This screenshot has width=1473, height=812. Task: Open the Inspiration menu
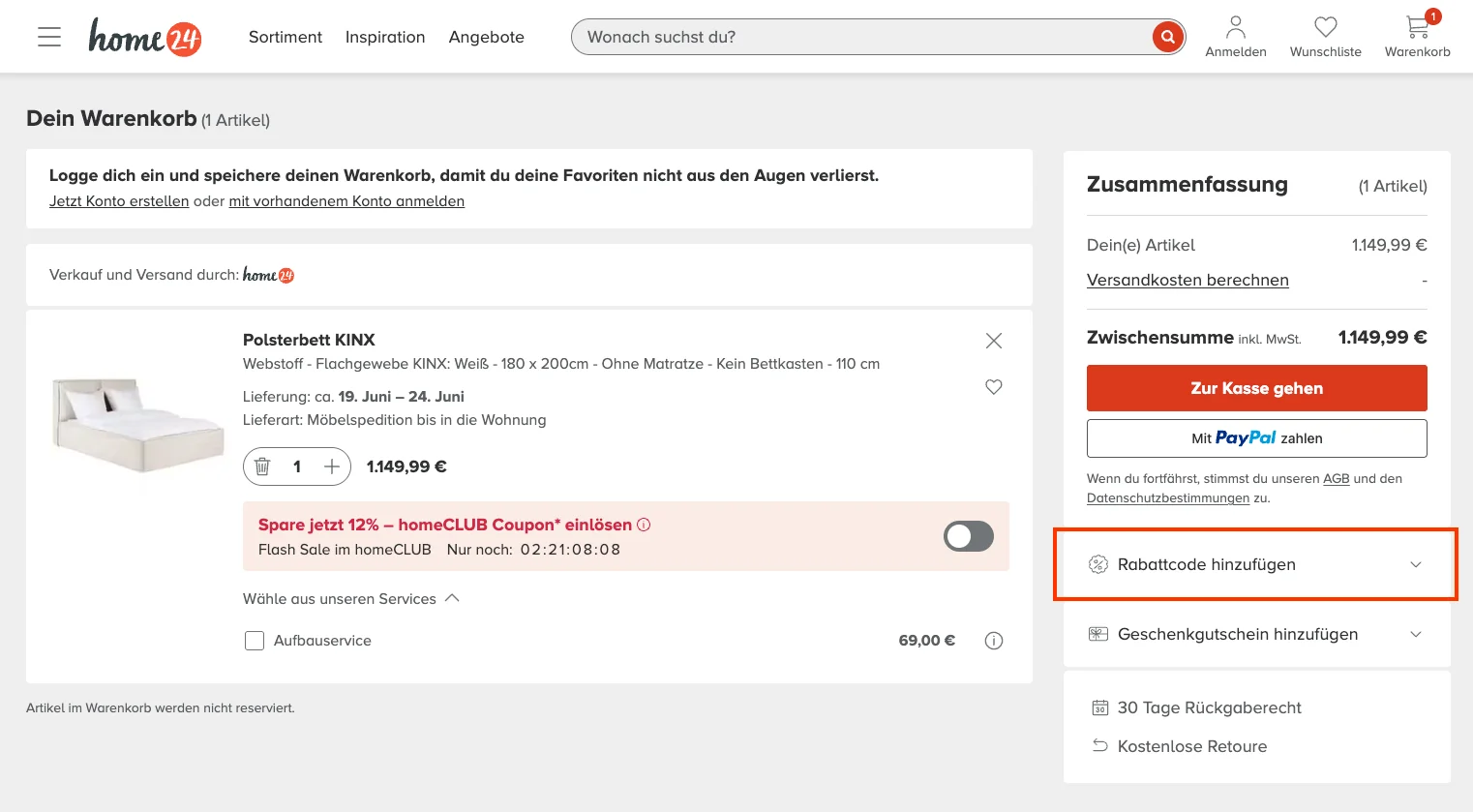pos(385,37)
